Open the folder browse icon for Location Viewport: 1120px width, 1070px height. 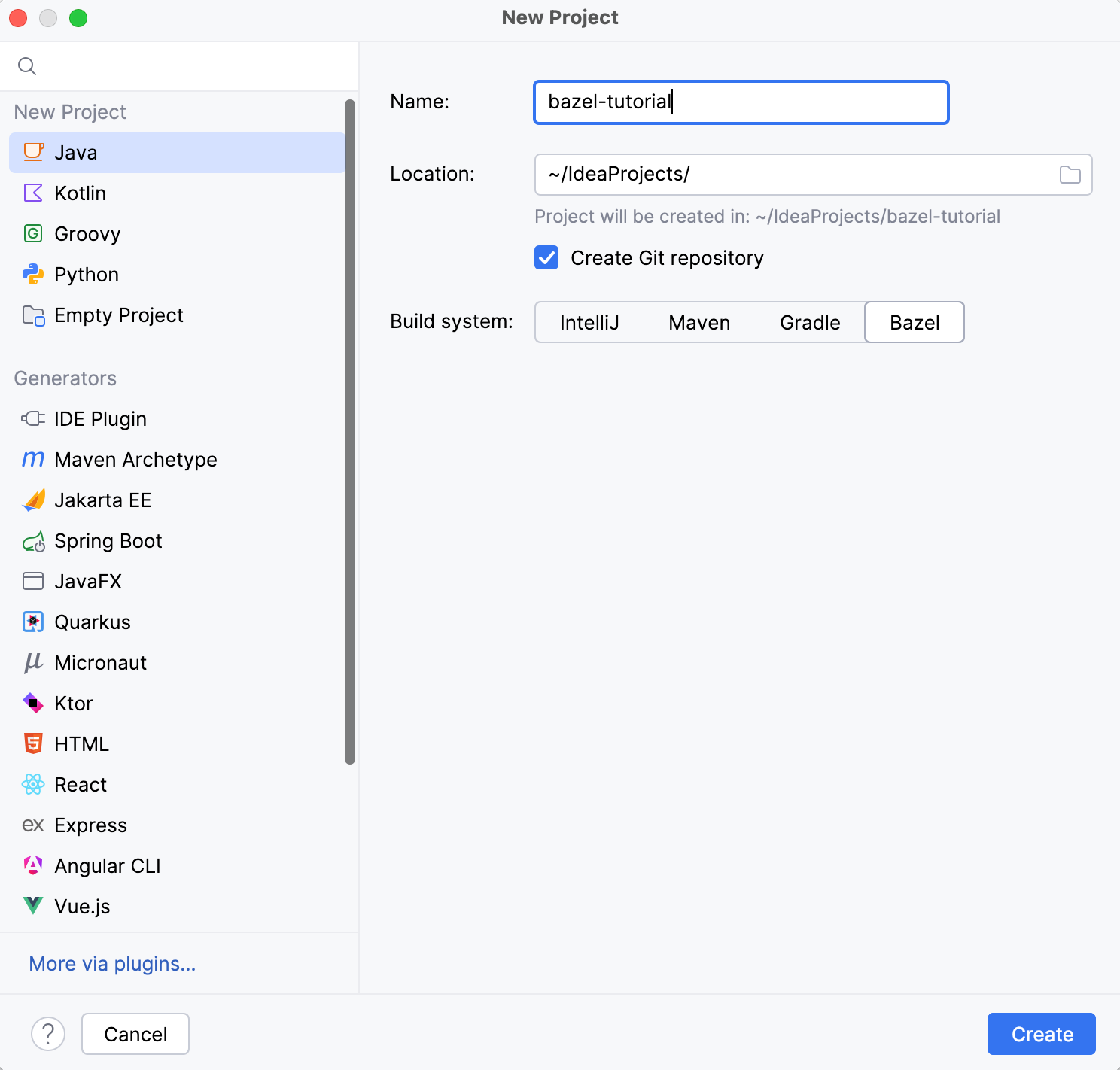click(1070, 175)
